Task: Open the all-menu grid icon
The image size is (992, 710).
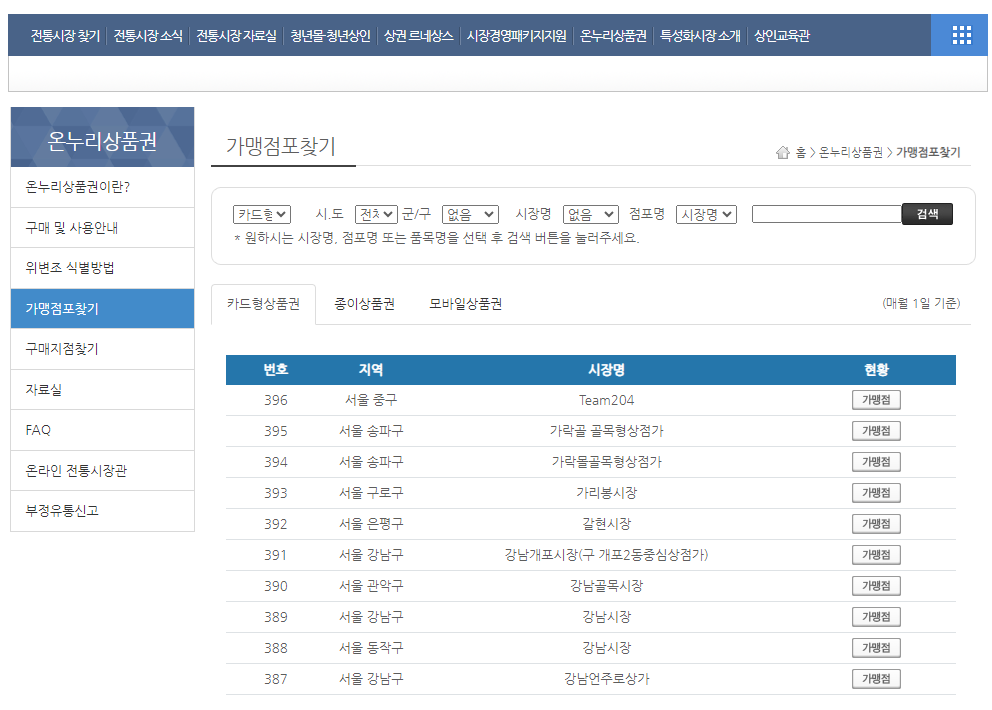Action: pyautogui.click(x=961, y=35)
